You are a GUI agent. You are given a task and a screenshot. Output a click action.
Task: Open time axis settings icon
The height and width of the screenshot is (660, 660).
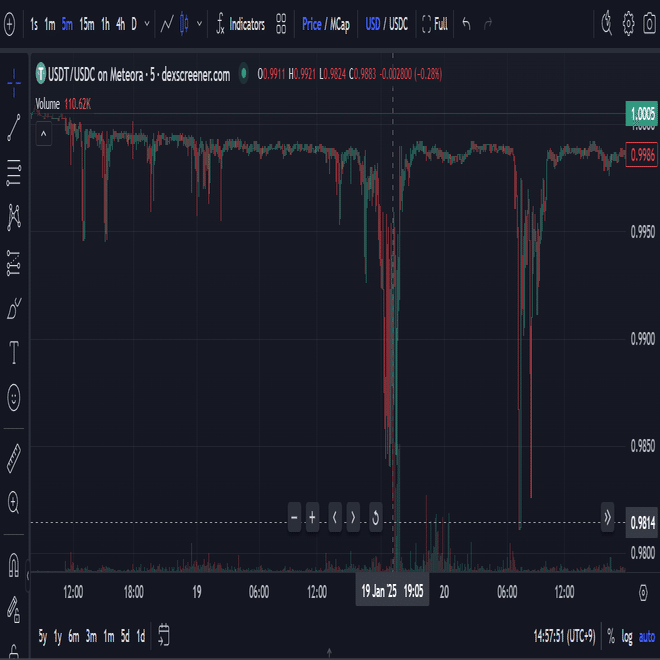pos(643,593)
